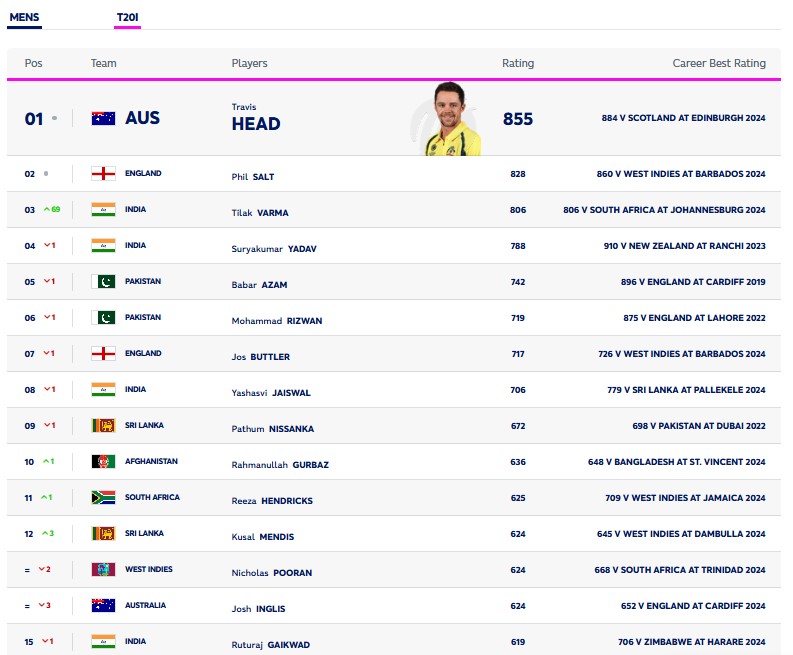Open Suryakumar Yadav's player profile
793x655 pixels.
click(x=273, y=249)
